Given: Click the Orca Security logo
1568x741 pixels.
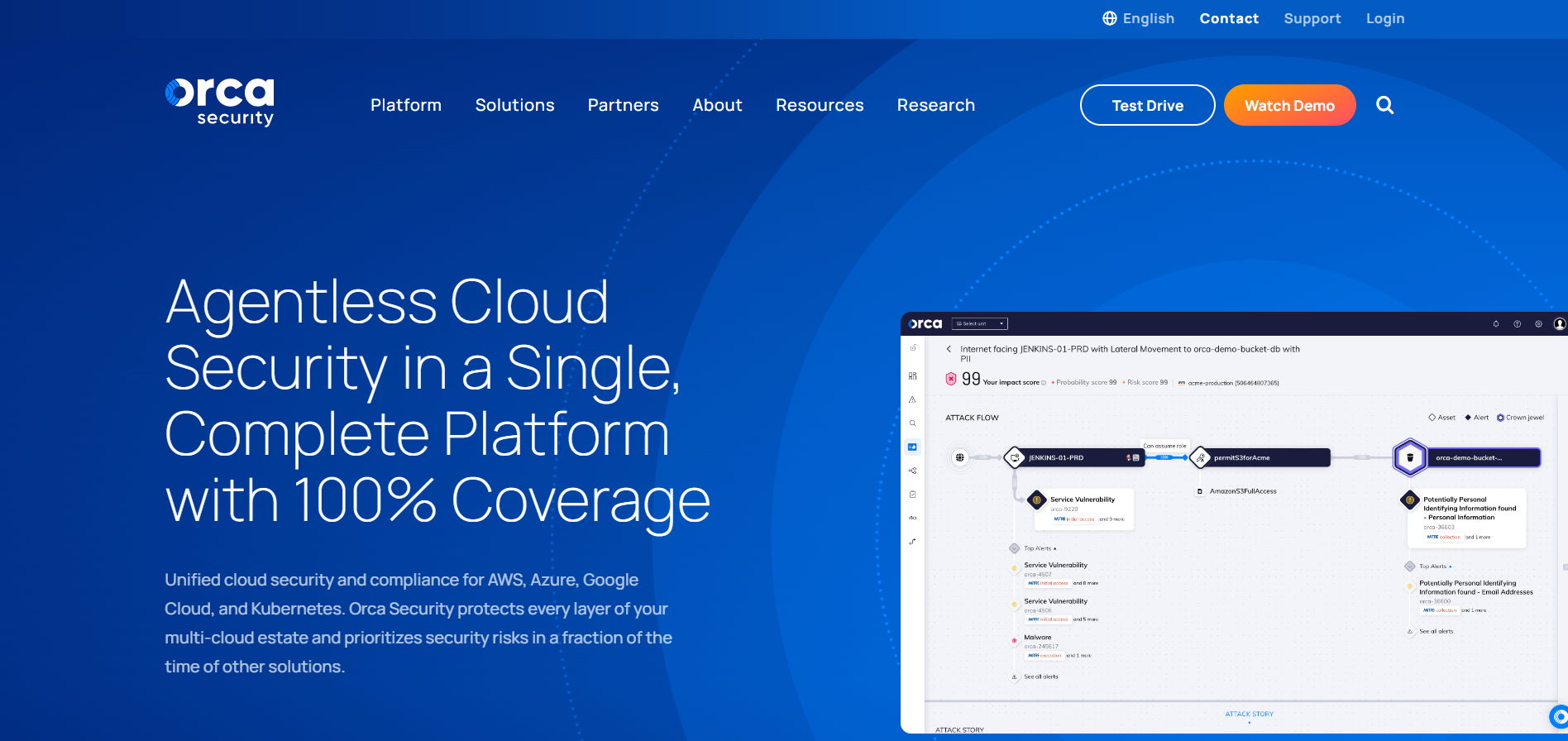Looking at the screenshot, I should coord(220,103).
